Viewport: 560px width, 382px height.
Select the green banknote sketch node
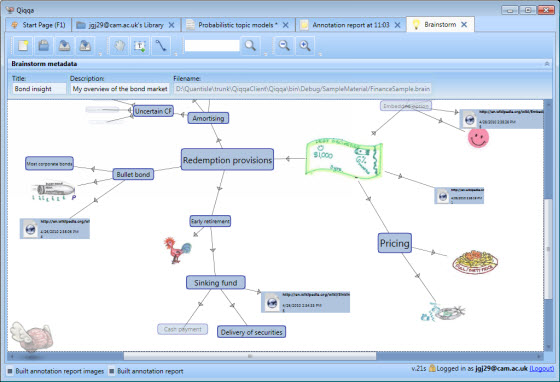[344, 158]
